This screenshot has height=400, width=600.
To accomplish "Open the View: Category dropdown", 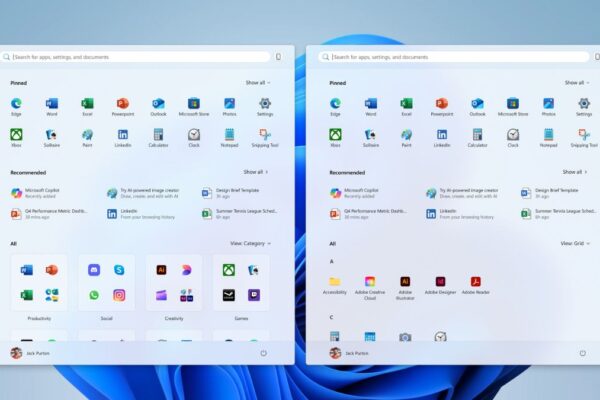I will [x=250, y=243].
